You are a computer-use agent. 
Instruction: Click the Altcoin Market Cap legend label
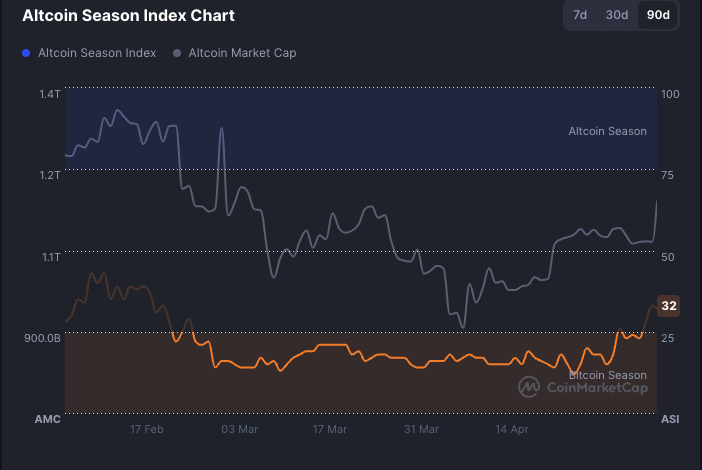point(242,53)
